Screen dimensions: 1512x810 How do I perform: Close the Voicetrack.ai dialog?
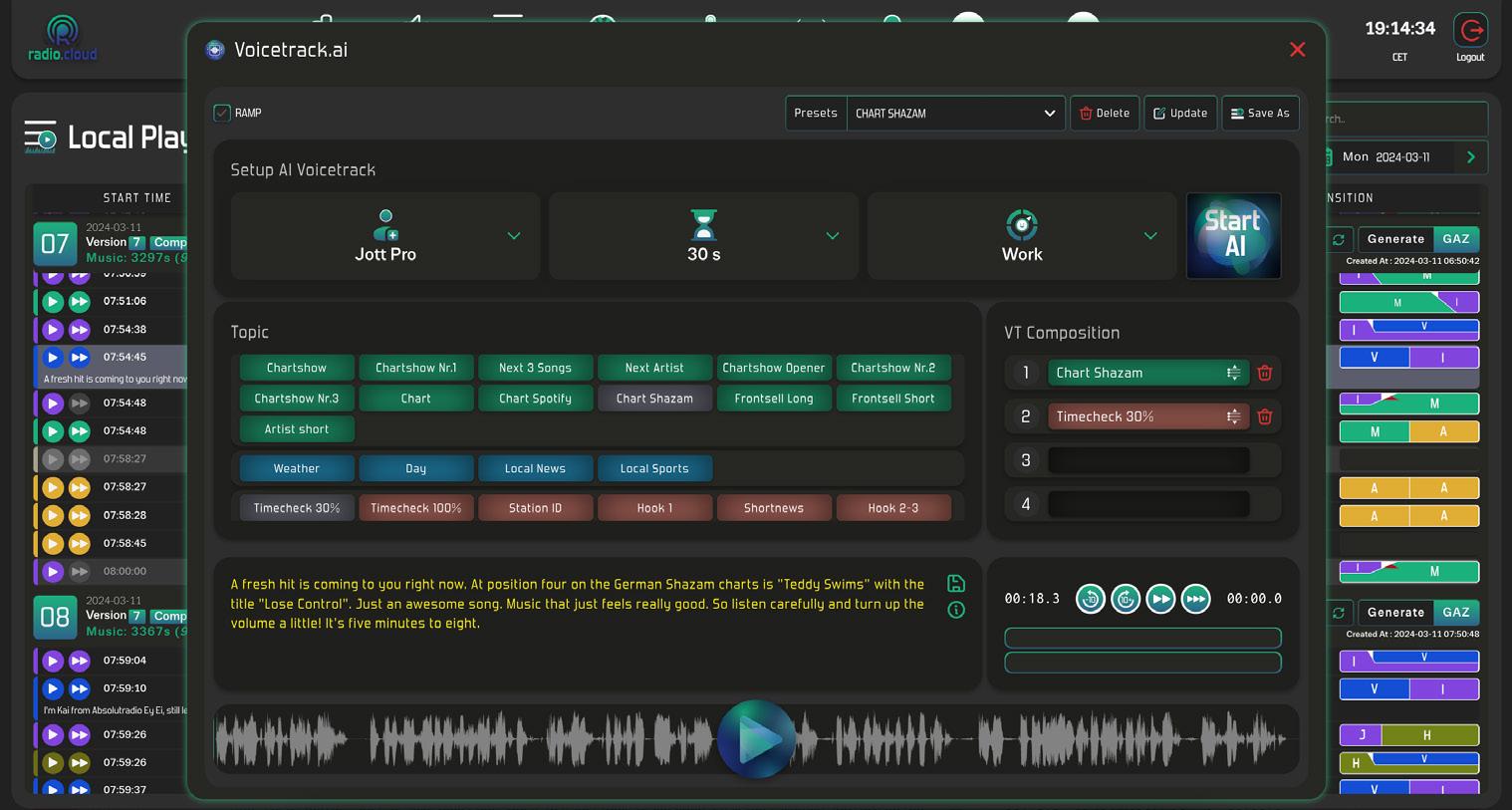point(1297,50)
